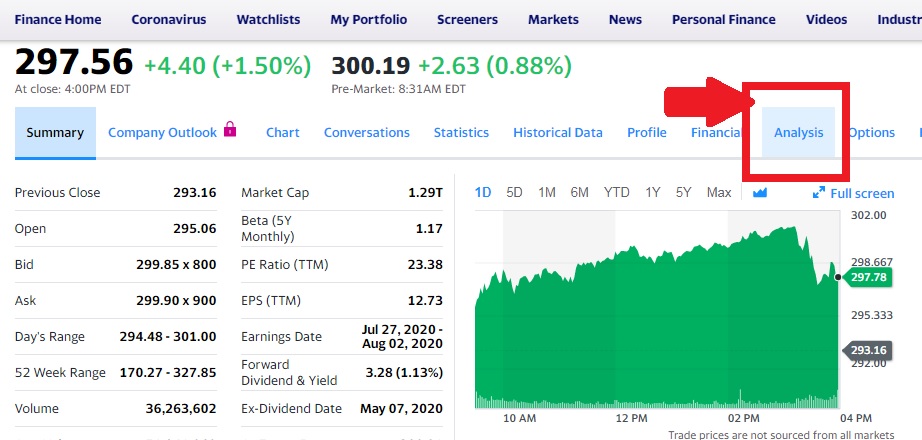Open the Options tab
Viewport: 922px width, 440px height.
click(x=872, y=133)
